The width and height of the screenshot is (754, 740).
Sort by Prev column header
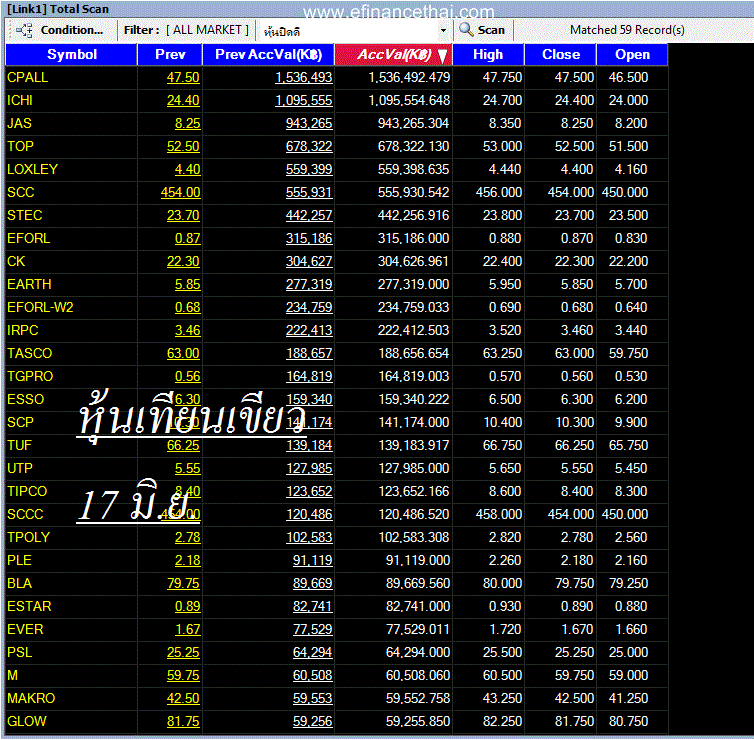pyautogui.click(x=170, y=54)
